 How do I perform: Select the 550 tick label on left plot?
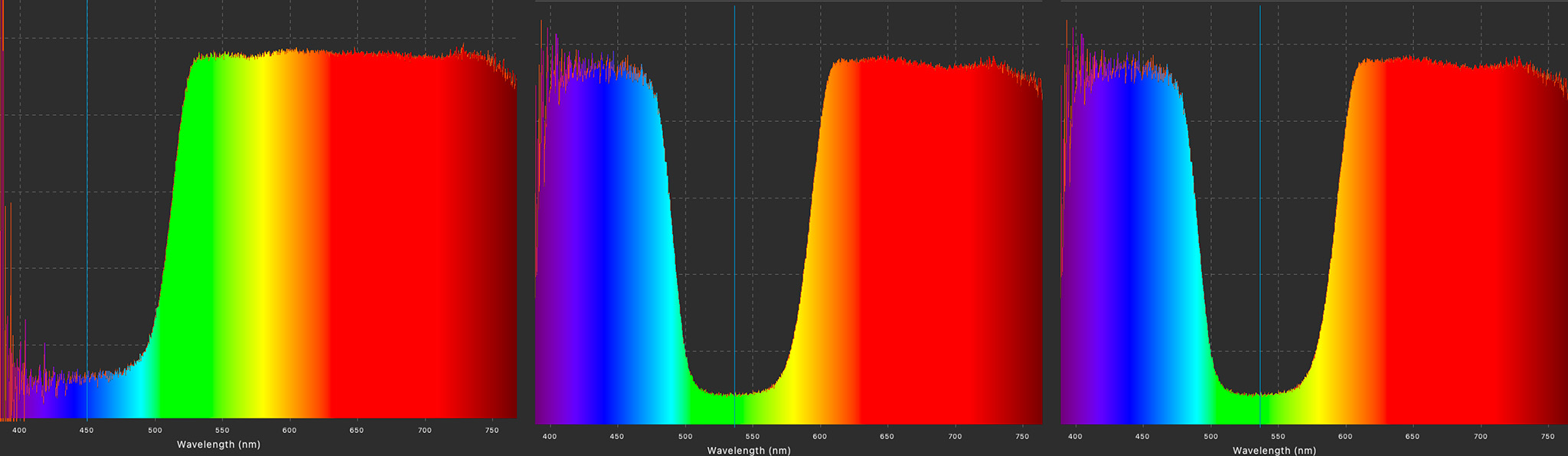tap(222, 431)
